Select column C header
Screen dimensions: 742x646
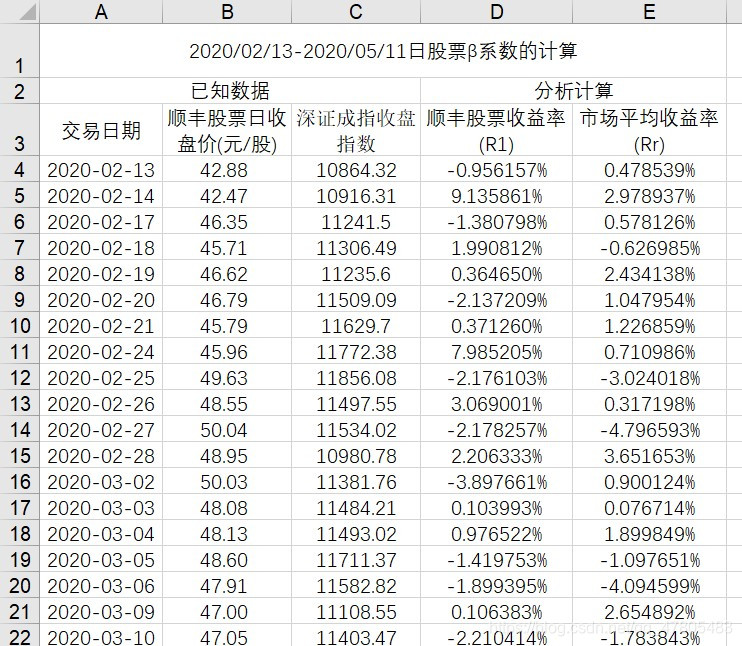tap(355, 11)
